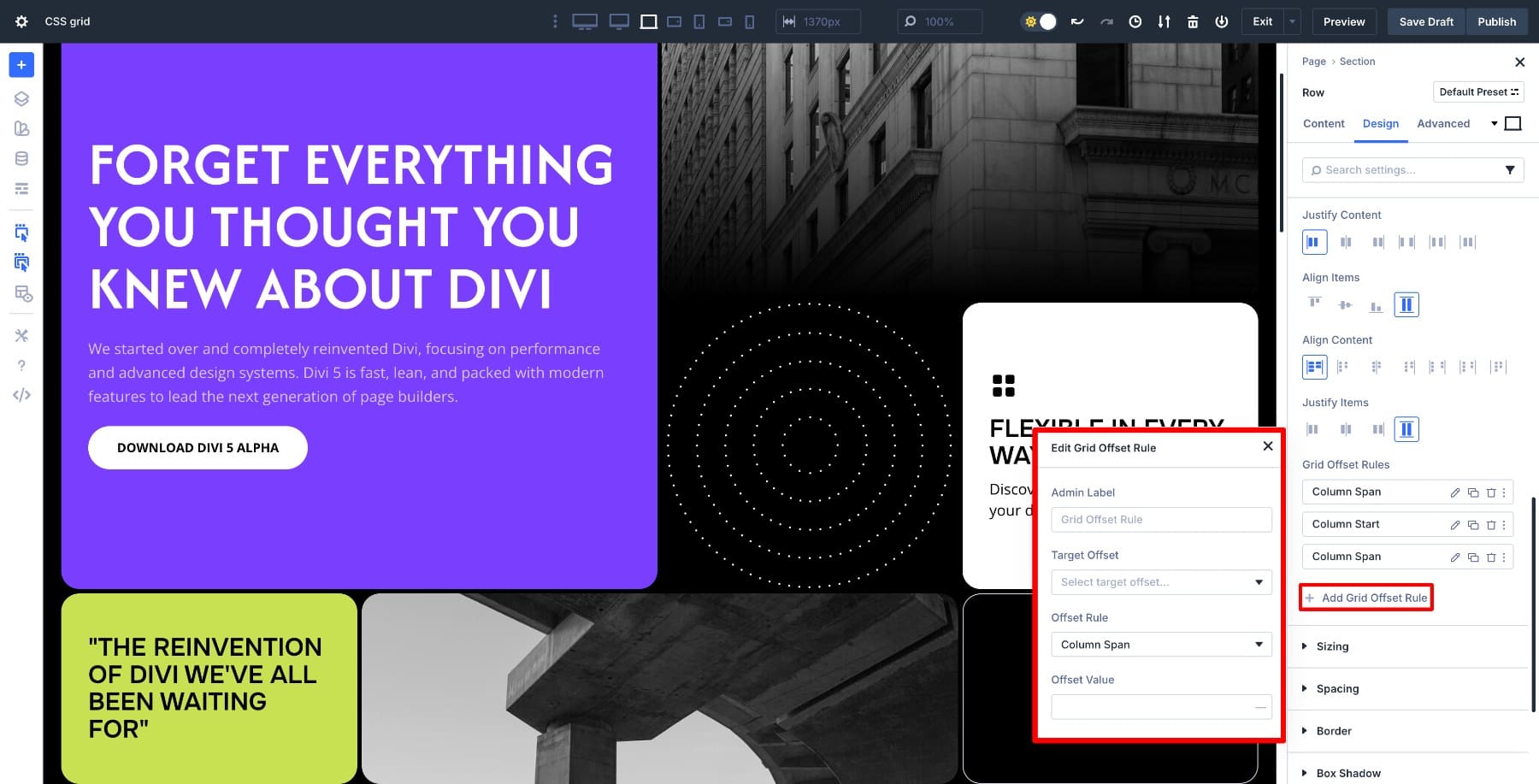Undo the last change
Viewport: 1539px width, 784px height.
click(x=1076, y=21)
